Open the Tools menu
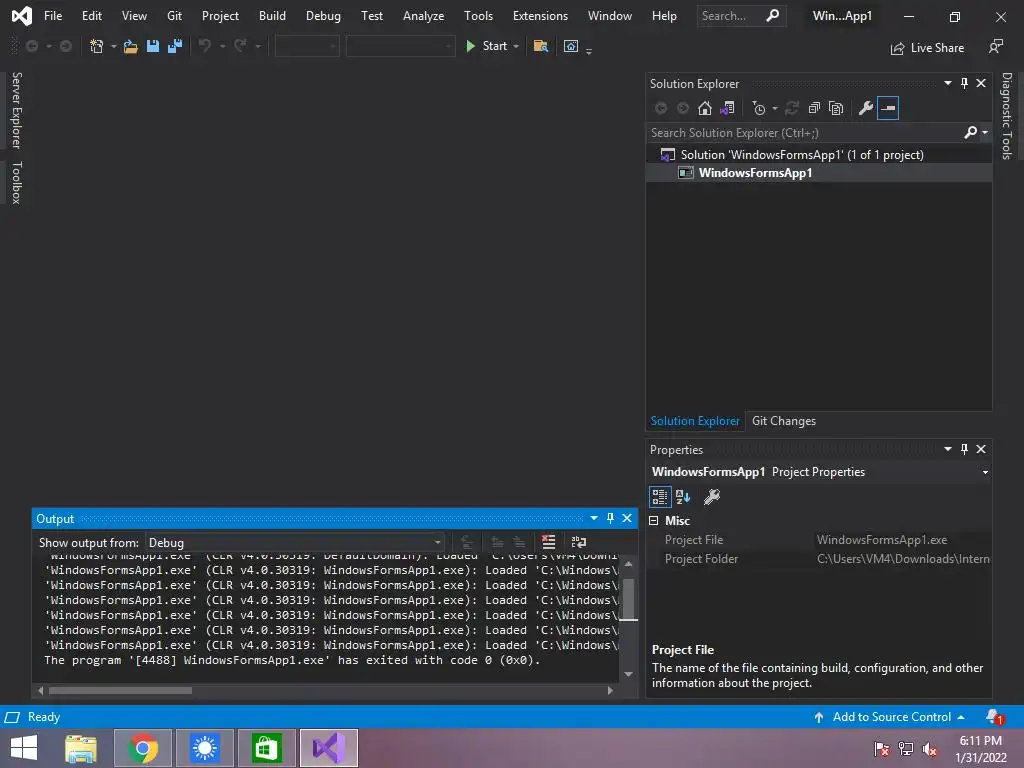 coord(478,16)
